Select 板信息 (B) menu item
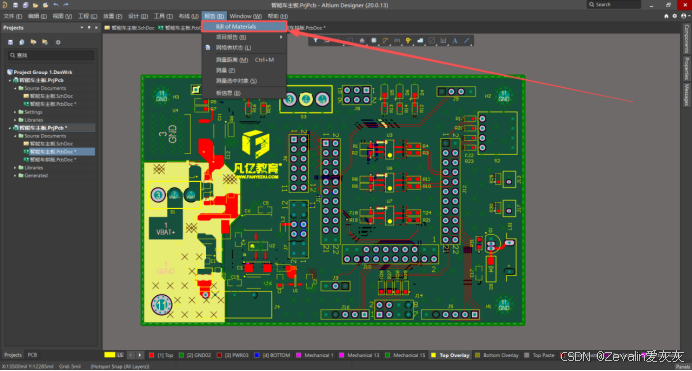Image resolution: width=692 pixels, height=371 pixels. click(244, 93)
